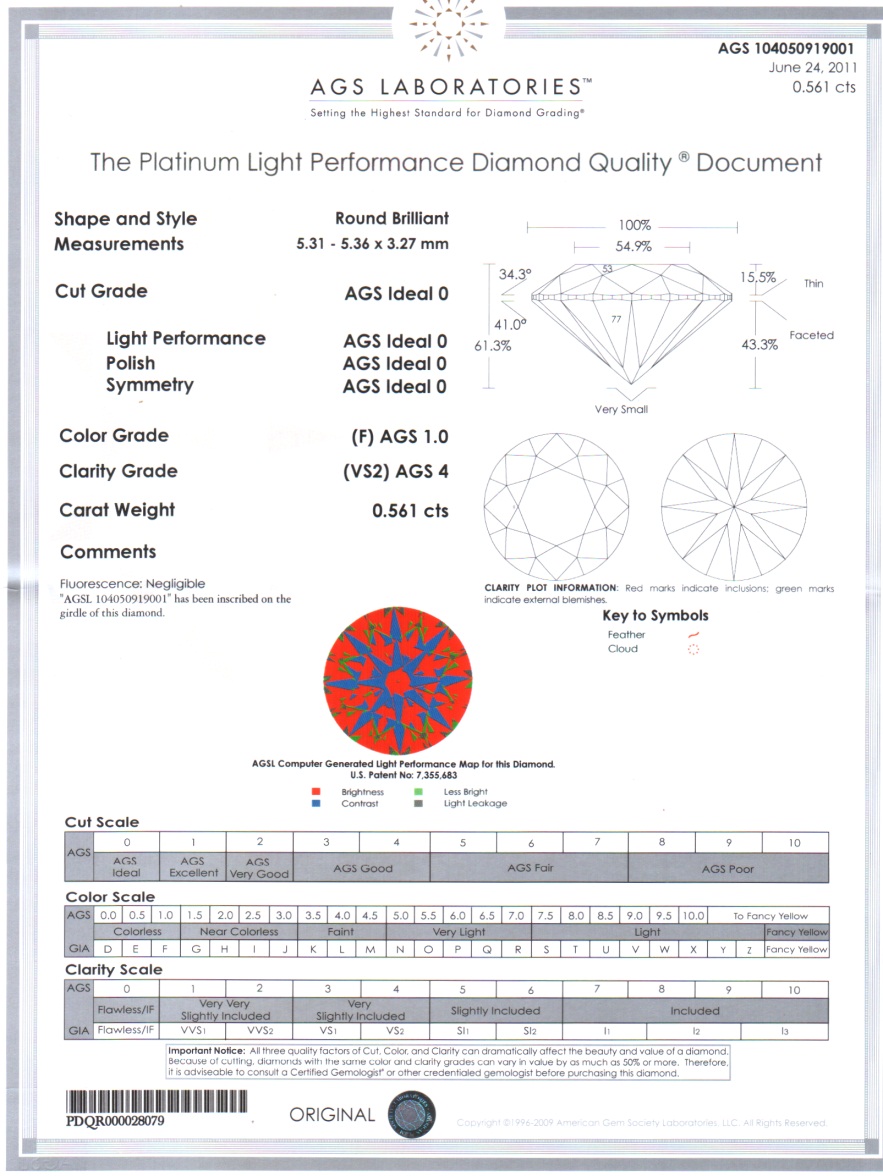Click the date June 24, 2011
The width and height of the screenshot is (883, 1176).
point(812,68)
